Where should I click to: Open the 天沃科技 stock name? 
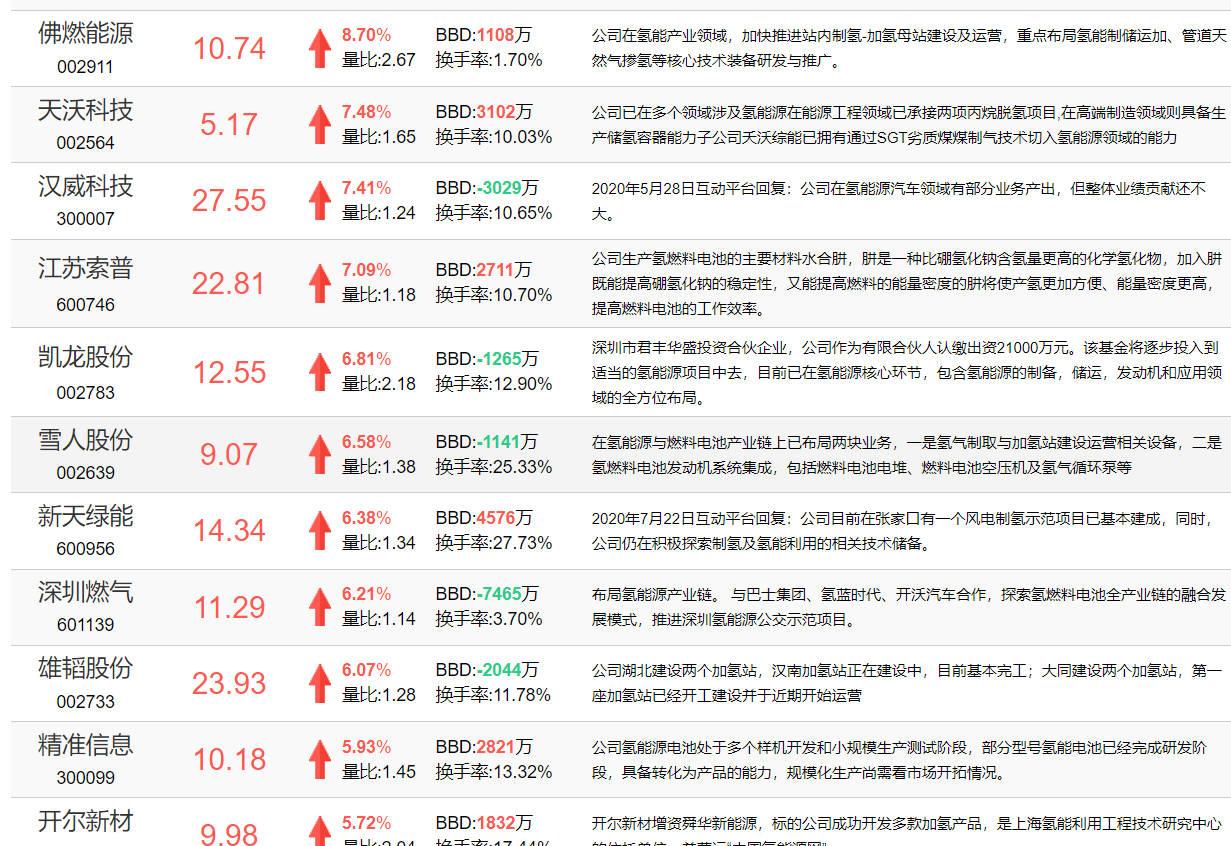[x=85, y=109]
